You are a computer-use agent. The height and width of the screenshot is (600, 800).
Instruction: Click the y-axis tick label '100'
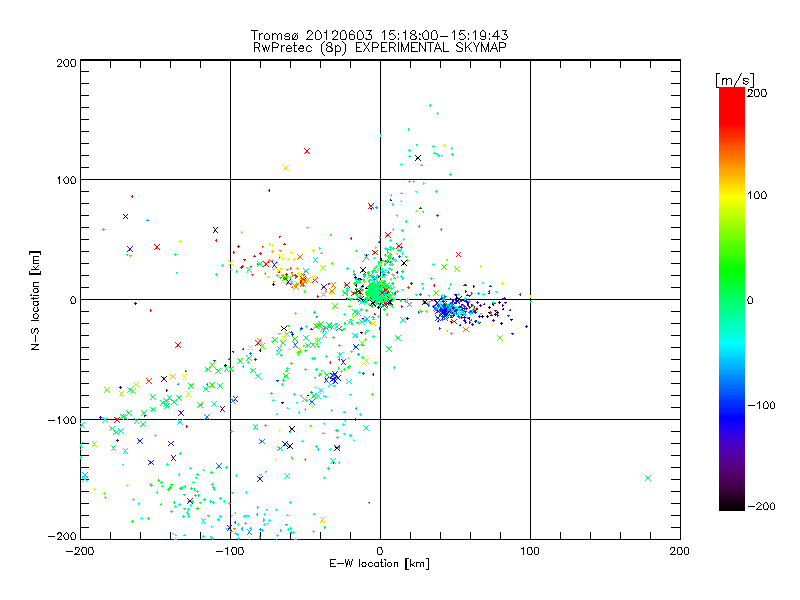pos(66,180)
